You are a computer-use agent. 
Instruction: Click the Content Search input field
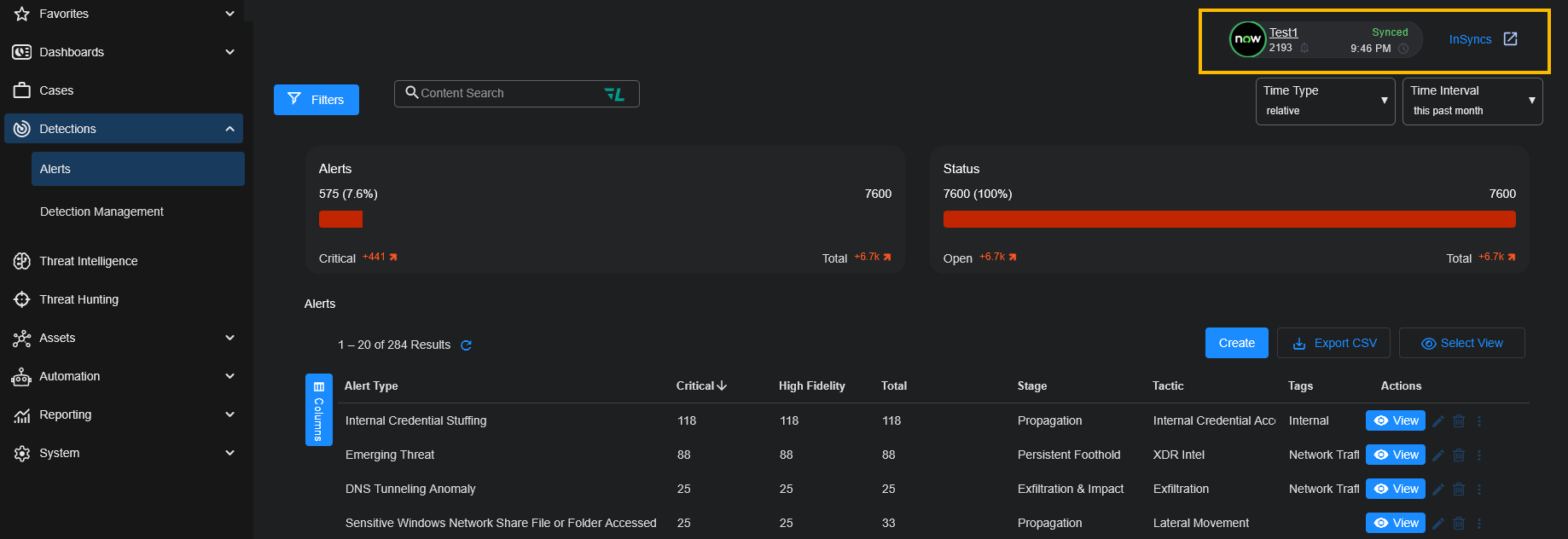[x=508, y=94]
